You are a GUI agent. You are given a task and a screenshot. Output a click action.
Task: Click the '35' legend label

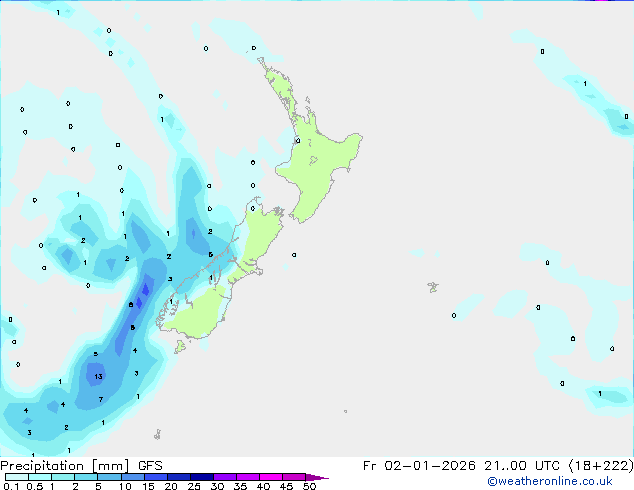[x=240, y=486]
